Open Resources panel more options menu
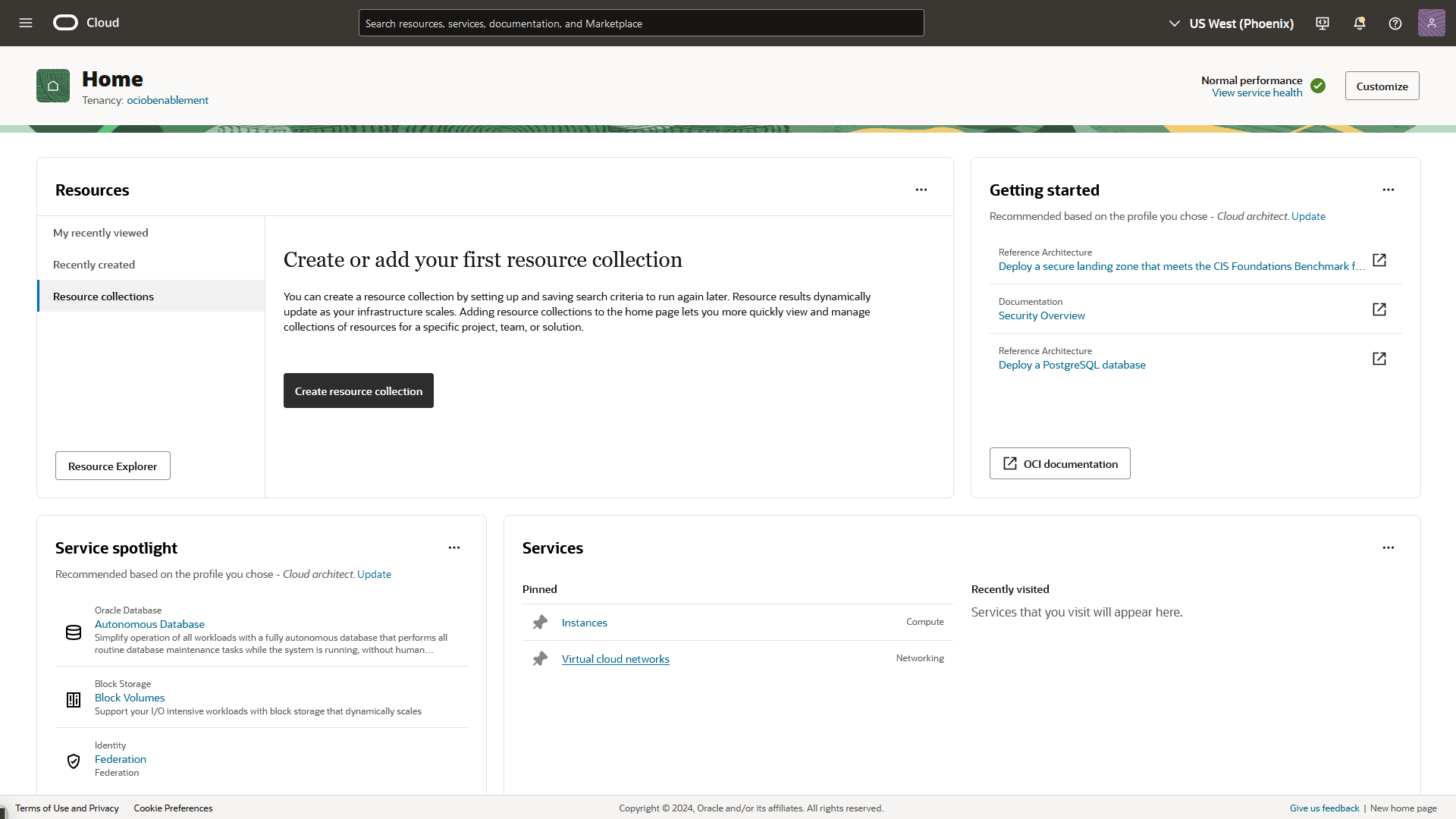The height and width of the screenshot is (819, 1456). pos(921,190)
